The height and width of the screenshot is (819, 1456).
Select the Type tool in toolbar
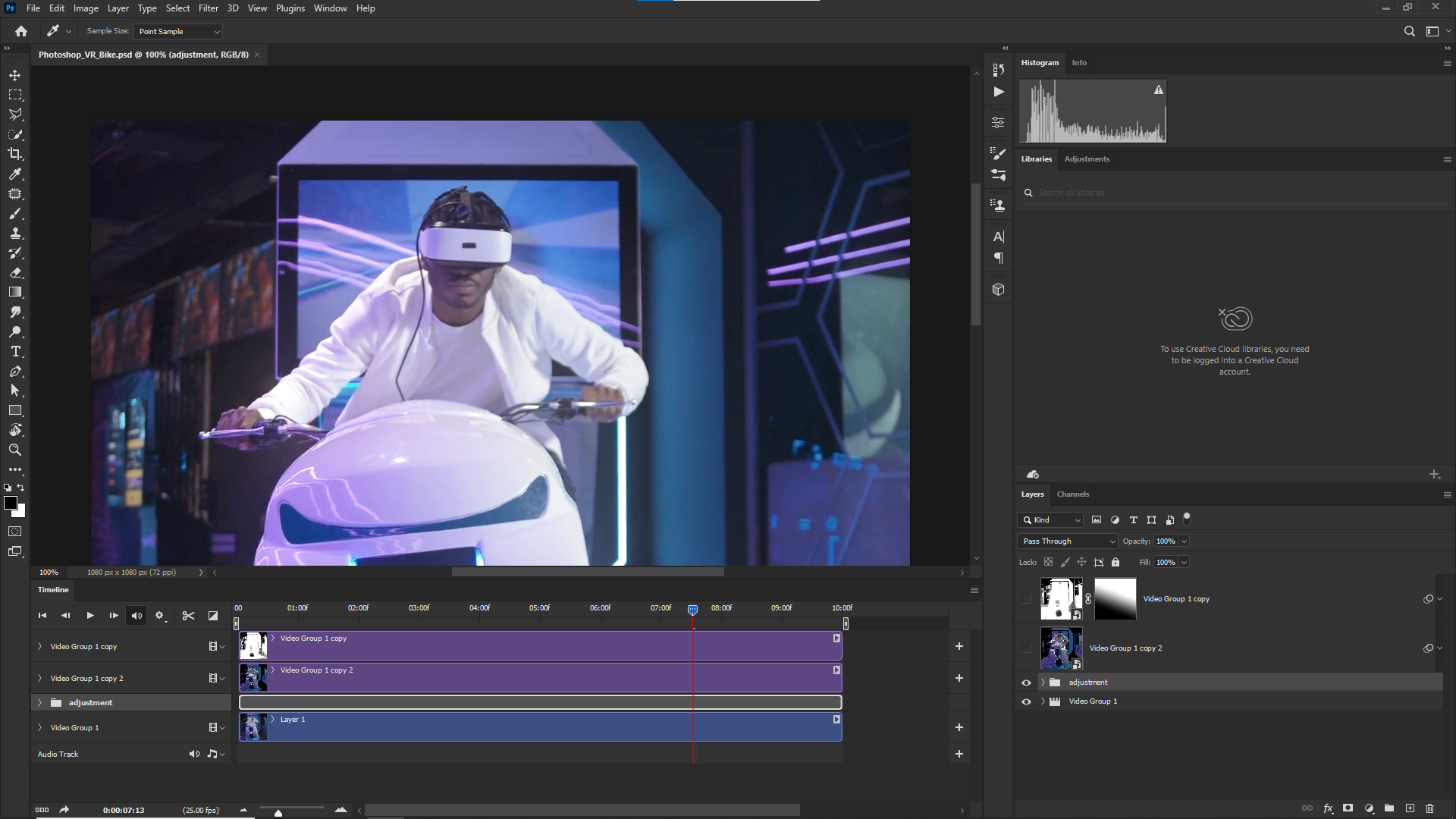tap(15, 352)
